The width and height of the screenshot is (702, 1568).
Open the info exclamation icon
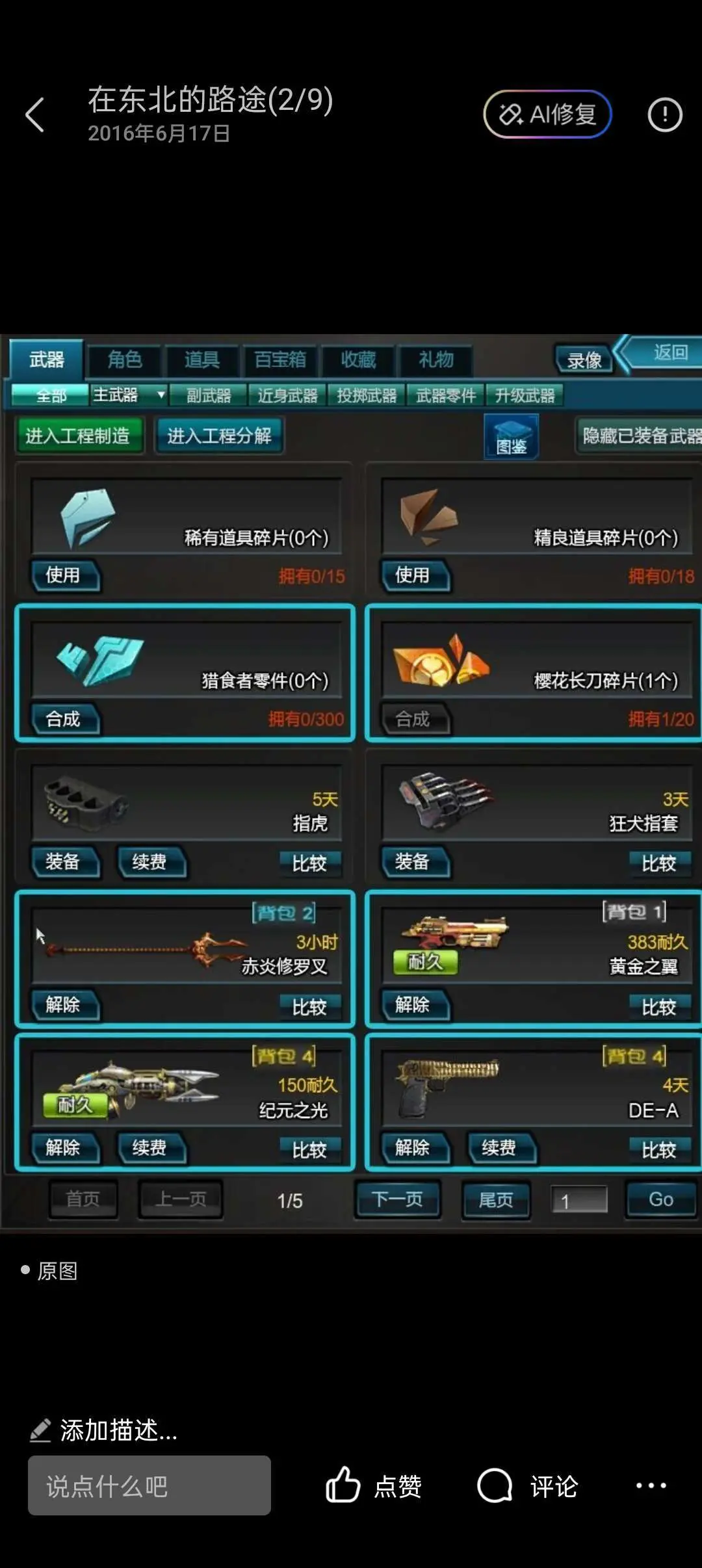(665, 115)
